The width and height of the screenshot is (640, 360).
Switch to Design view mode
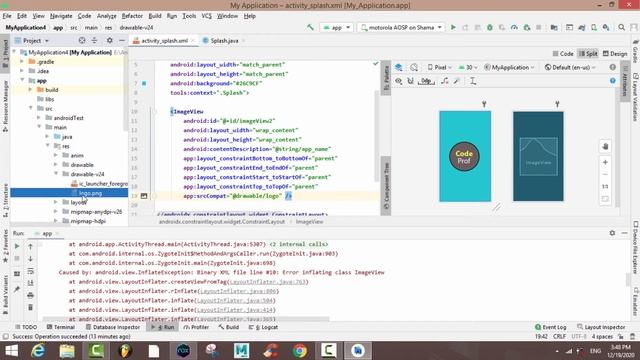tap(615, 53)
